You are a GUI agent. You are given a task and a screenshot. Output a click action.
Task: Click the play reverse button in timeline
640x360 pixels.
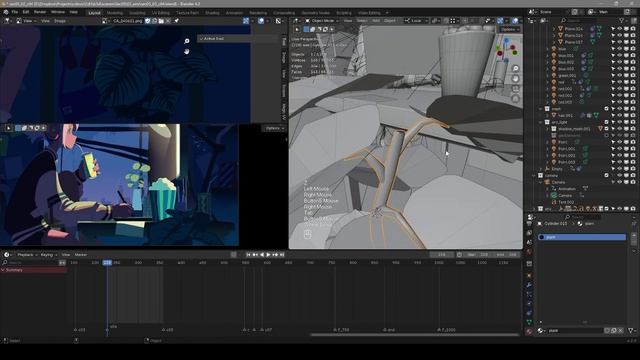(262, 255)
